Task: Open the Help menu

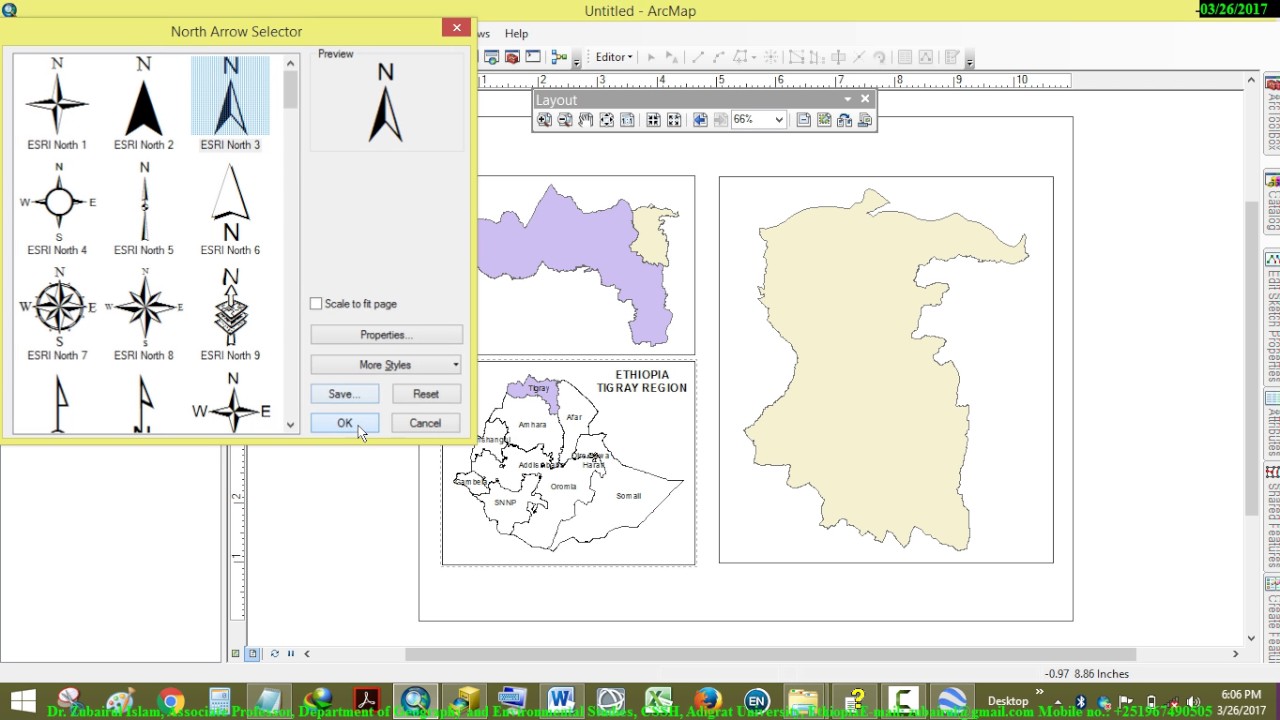Action: point(516,34)
